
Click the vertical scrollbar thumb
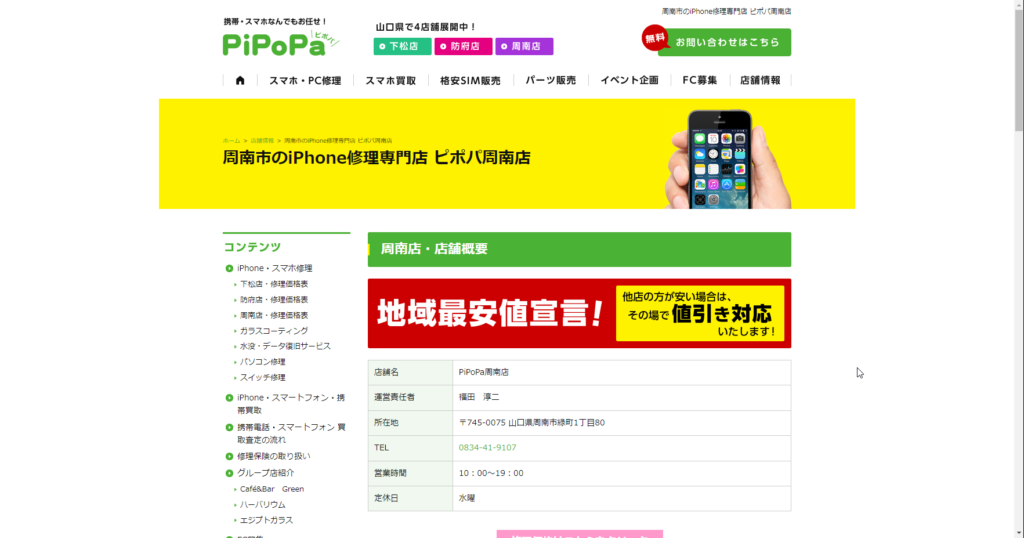click(x=1019, y=69)
